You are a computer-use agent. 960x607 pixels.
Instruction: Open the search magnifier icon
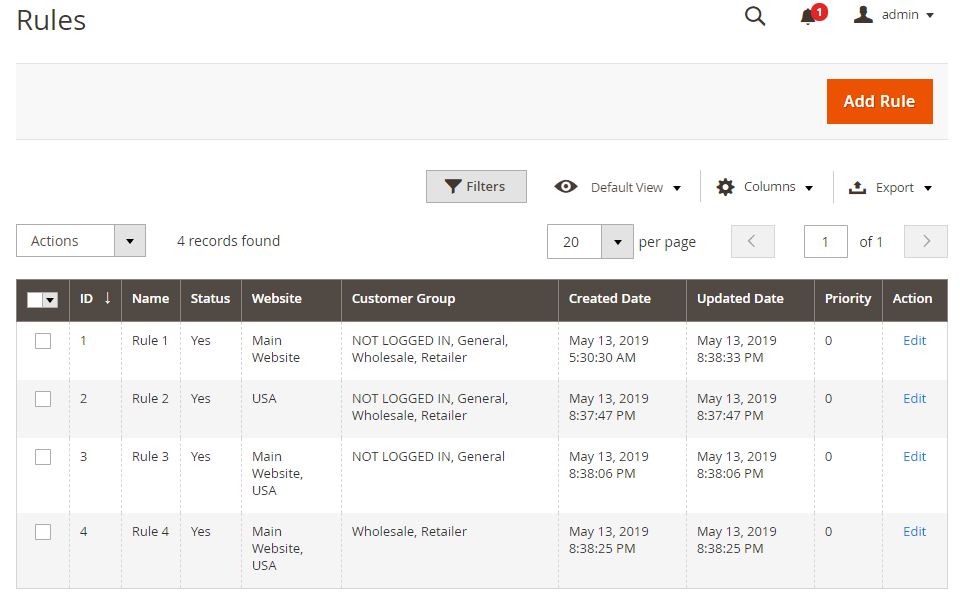[755, 16]
